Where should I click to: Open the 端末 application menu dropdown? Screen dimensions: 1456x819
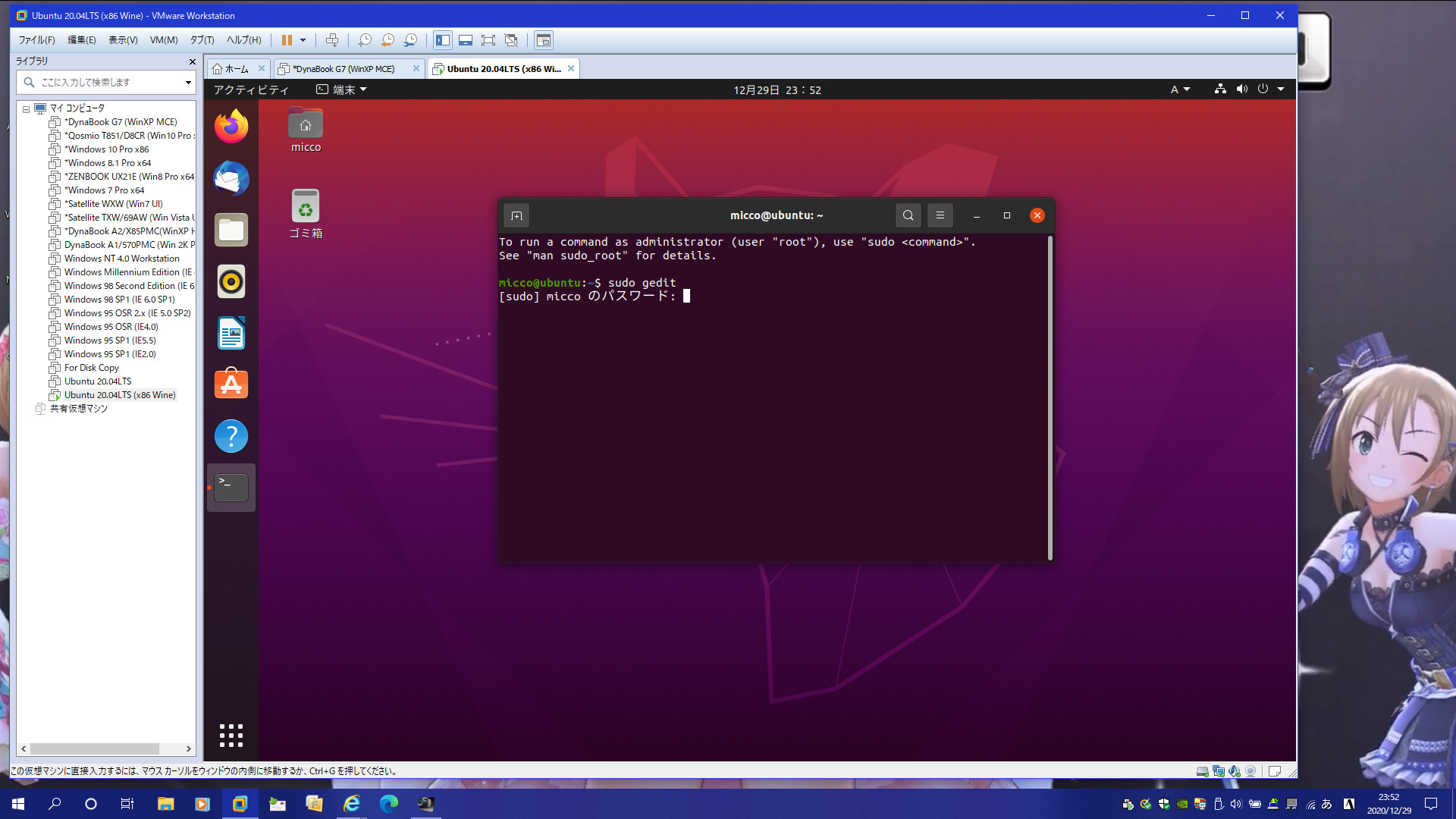click(x=342, y=89)
